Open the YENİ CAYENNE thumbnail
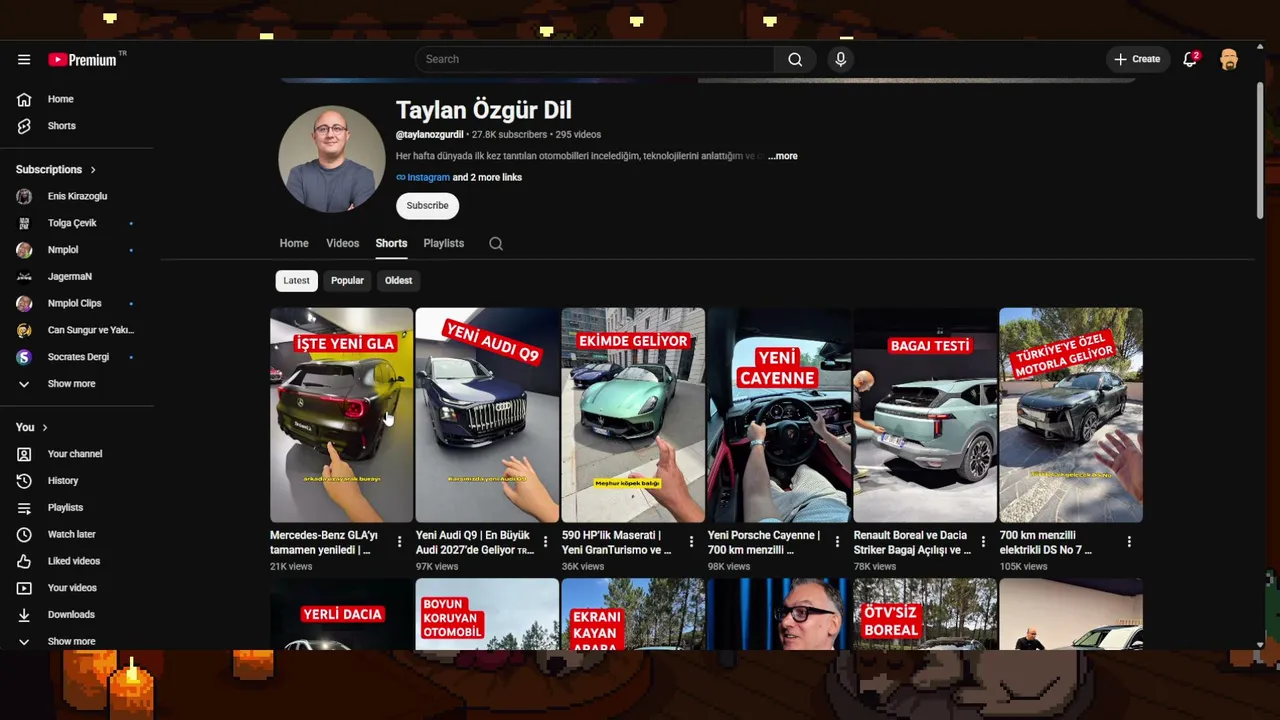Viewport: 1280px width, 720px height. (779, 415)
